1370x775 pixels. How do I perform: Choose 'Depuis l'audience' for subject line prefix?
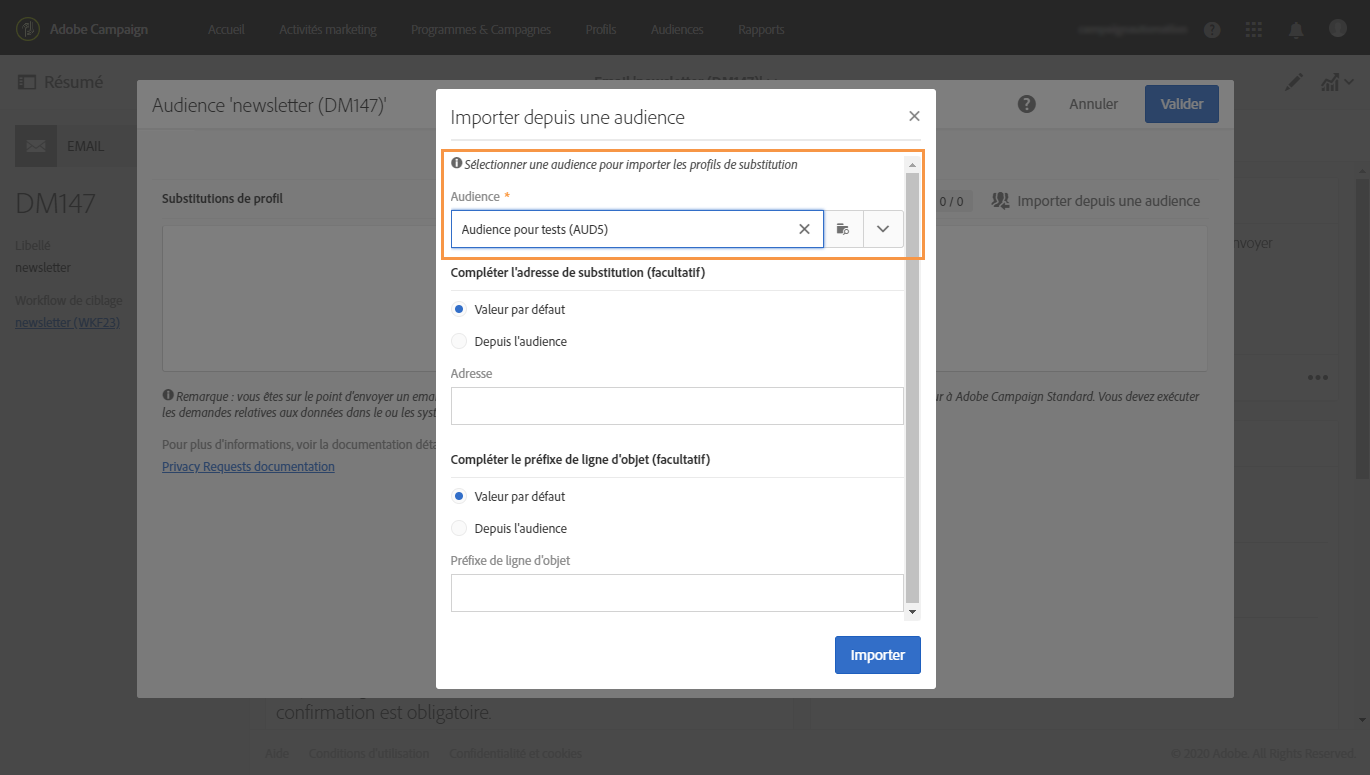click(459, 528)
